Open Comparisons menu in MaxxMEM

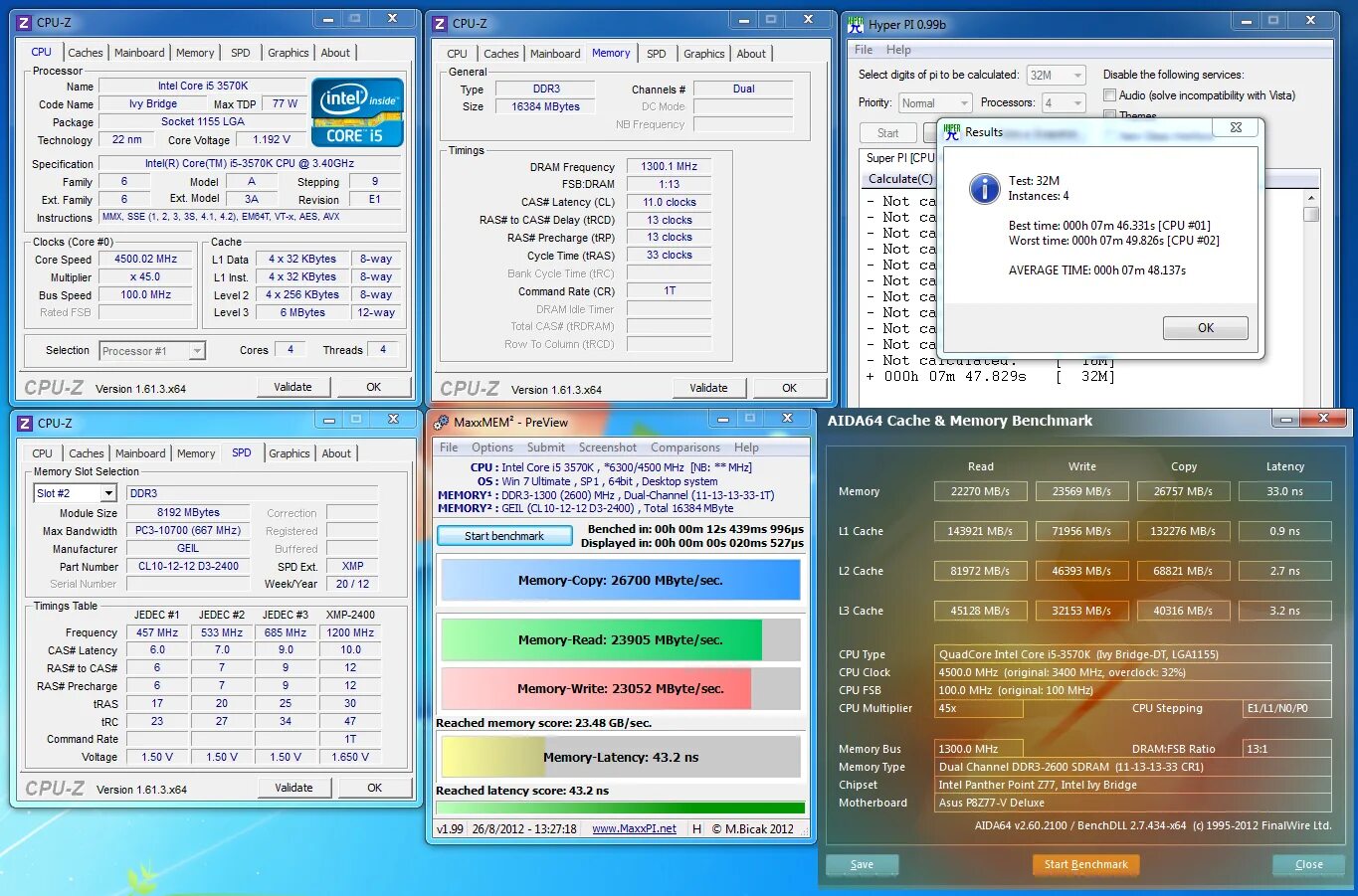point(685,448)
